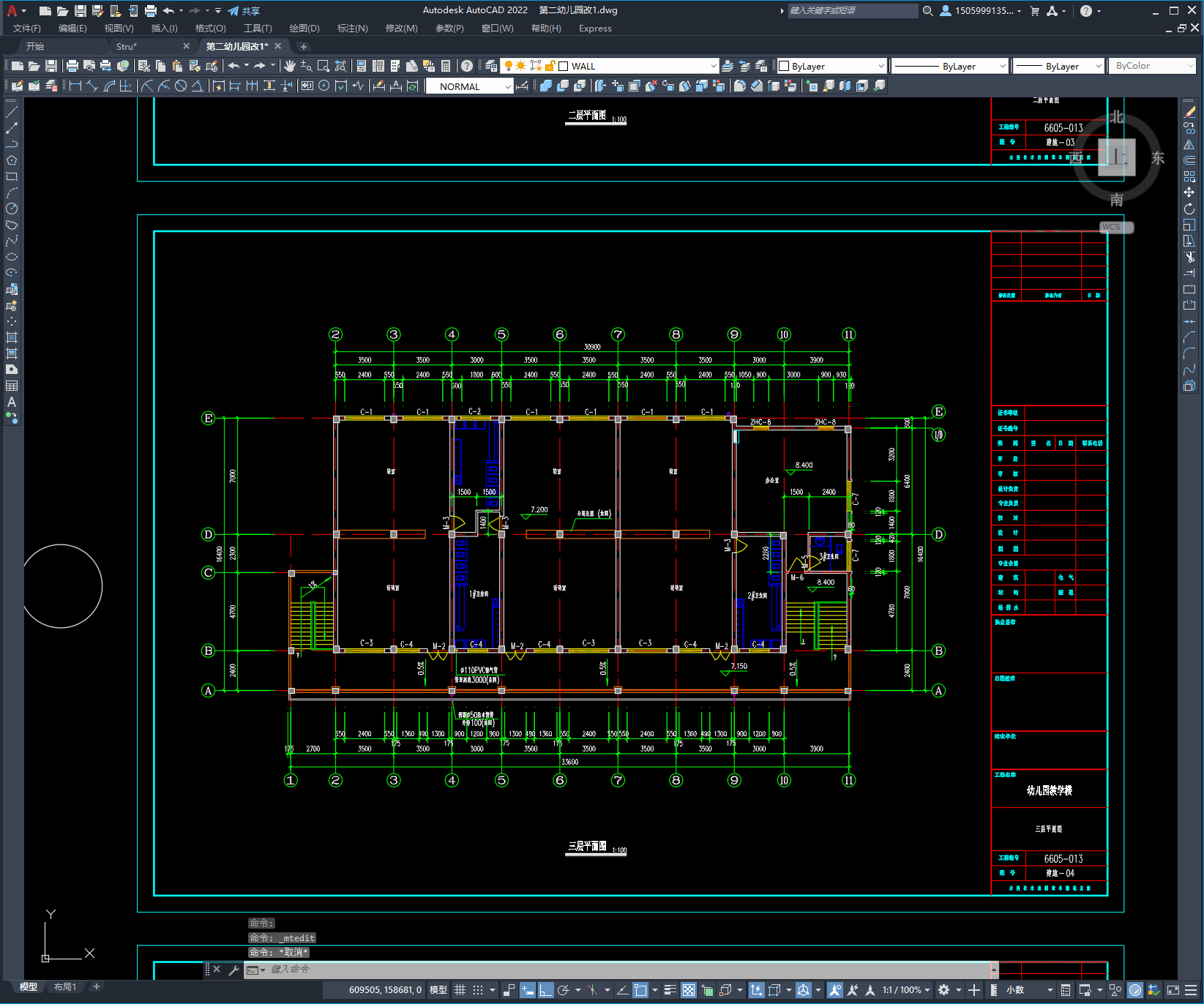
Task: Toggle the WALL layer lock icon
Action: click(x=550, y=66)
